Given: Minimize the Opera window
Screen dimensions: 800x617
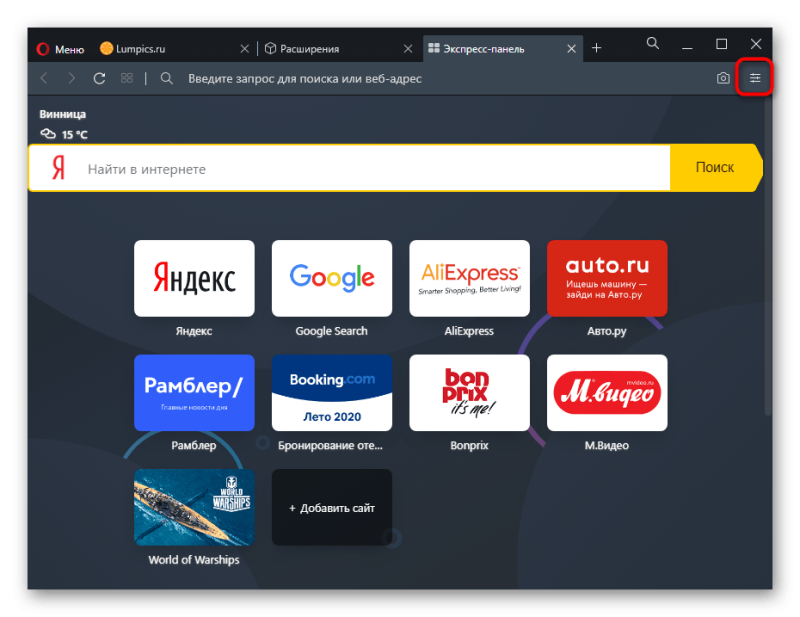Looking at the screenshot, I should click(x=687, y=46).
